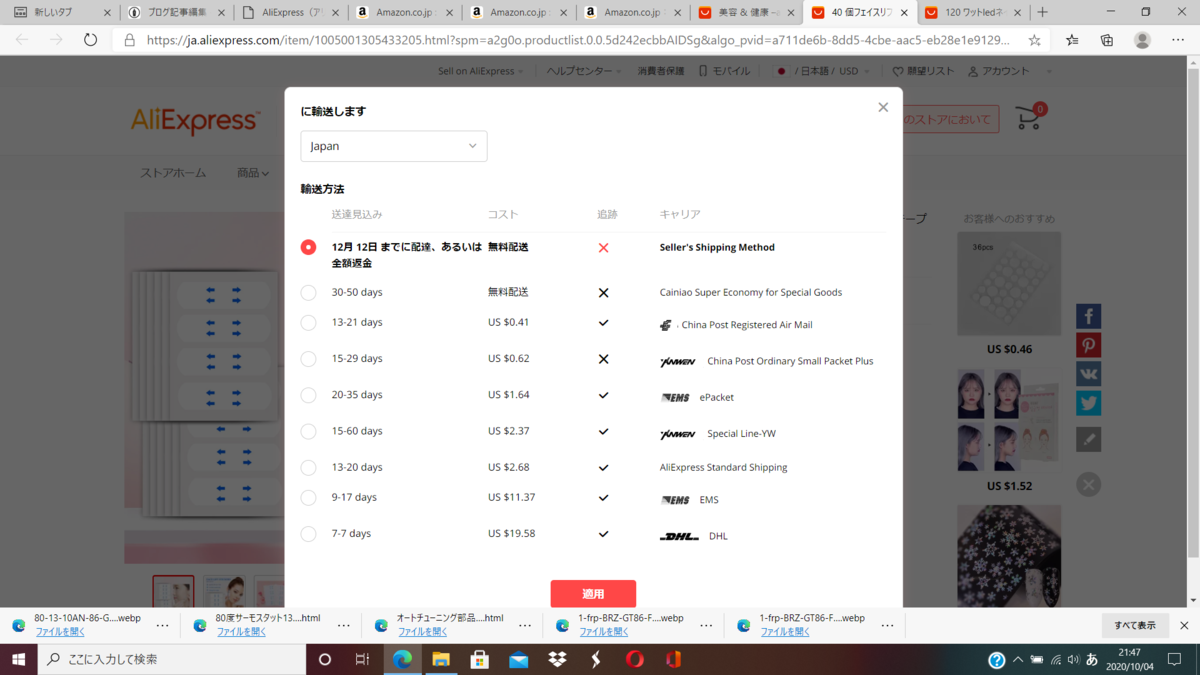Share the product on Facebook
The height and width of the screenshot is (675, 1200).
click(x=1089, y=316)
